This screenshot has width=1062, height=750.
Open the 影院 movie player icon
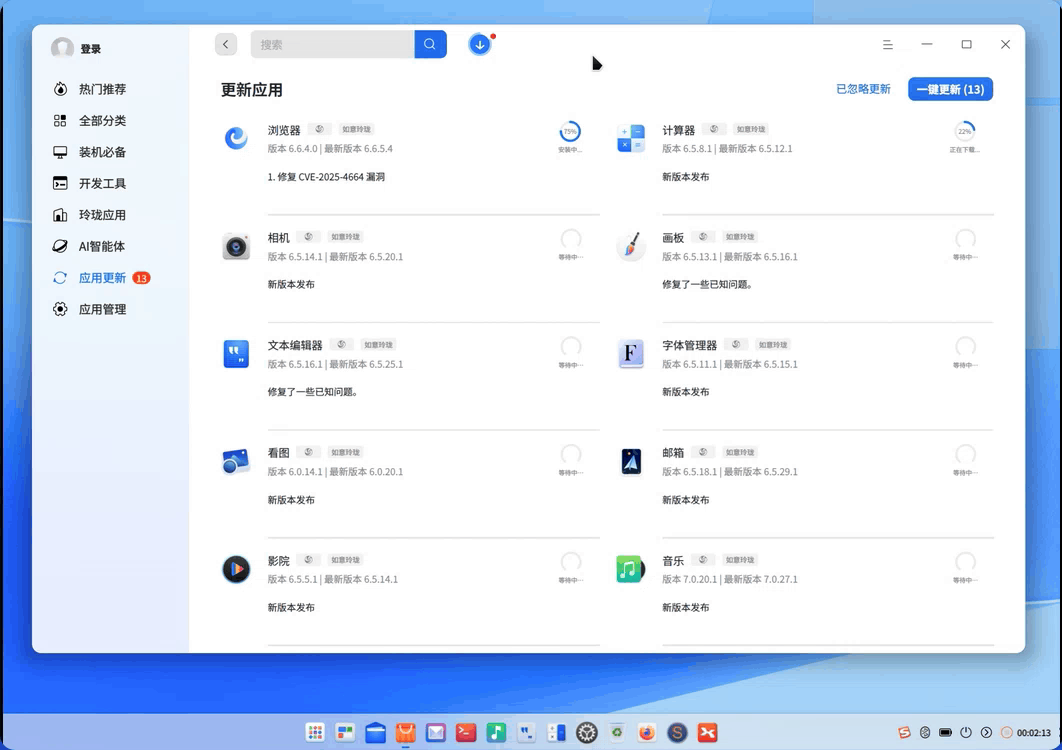pyautogui.click(x=236, y=569)
